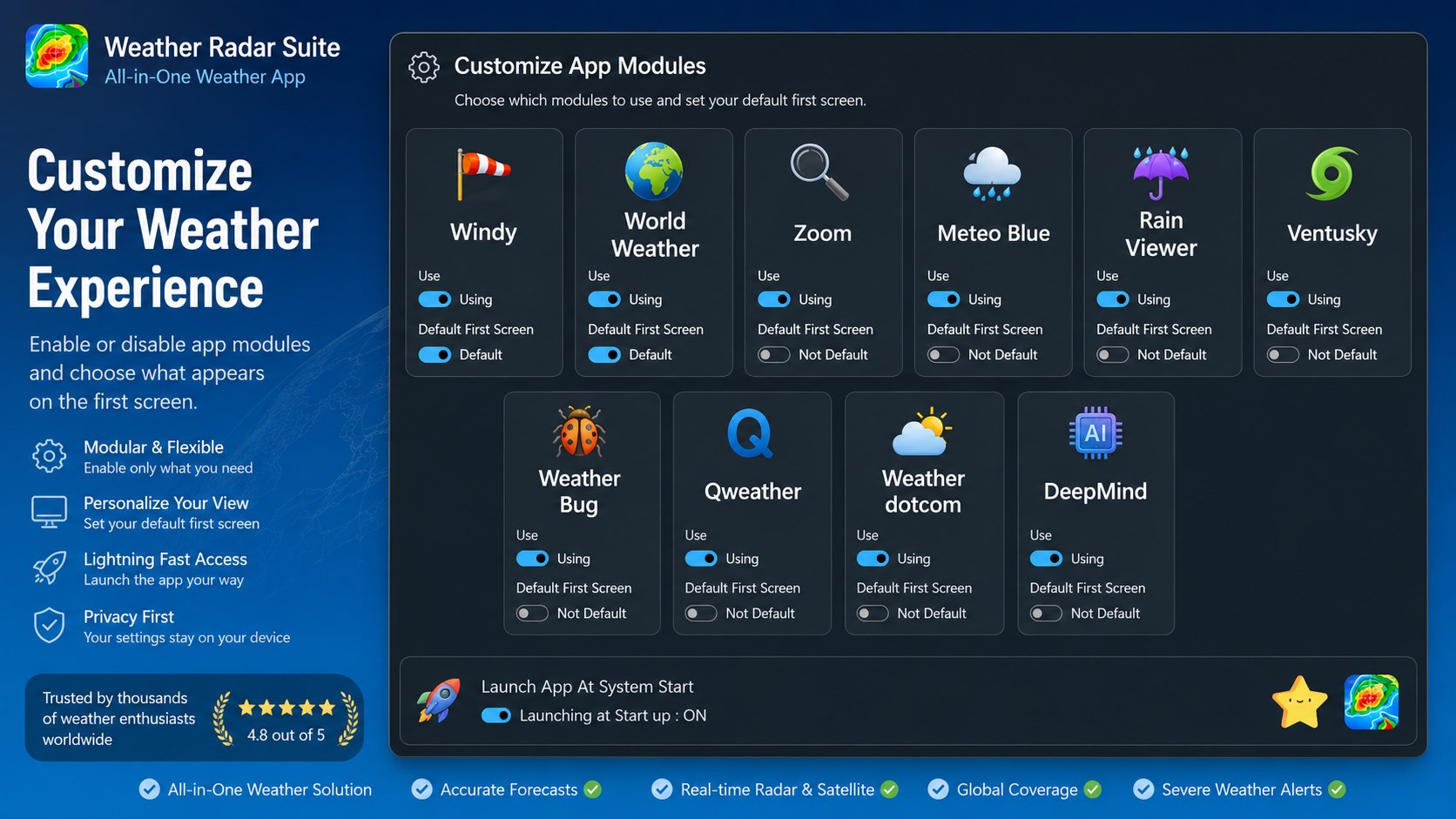Click the Windy windsock icon
The height and width of the screenshot is (819, 1456).
coord(483,173)
